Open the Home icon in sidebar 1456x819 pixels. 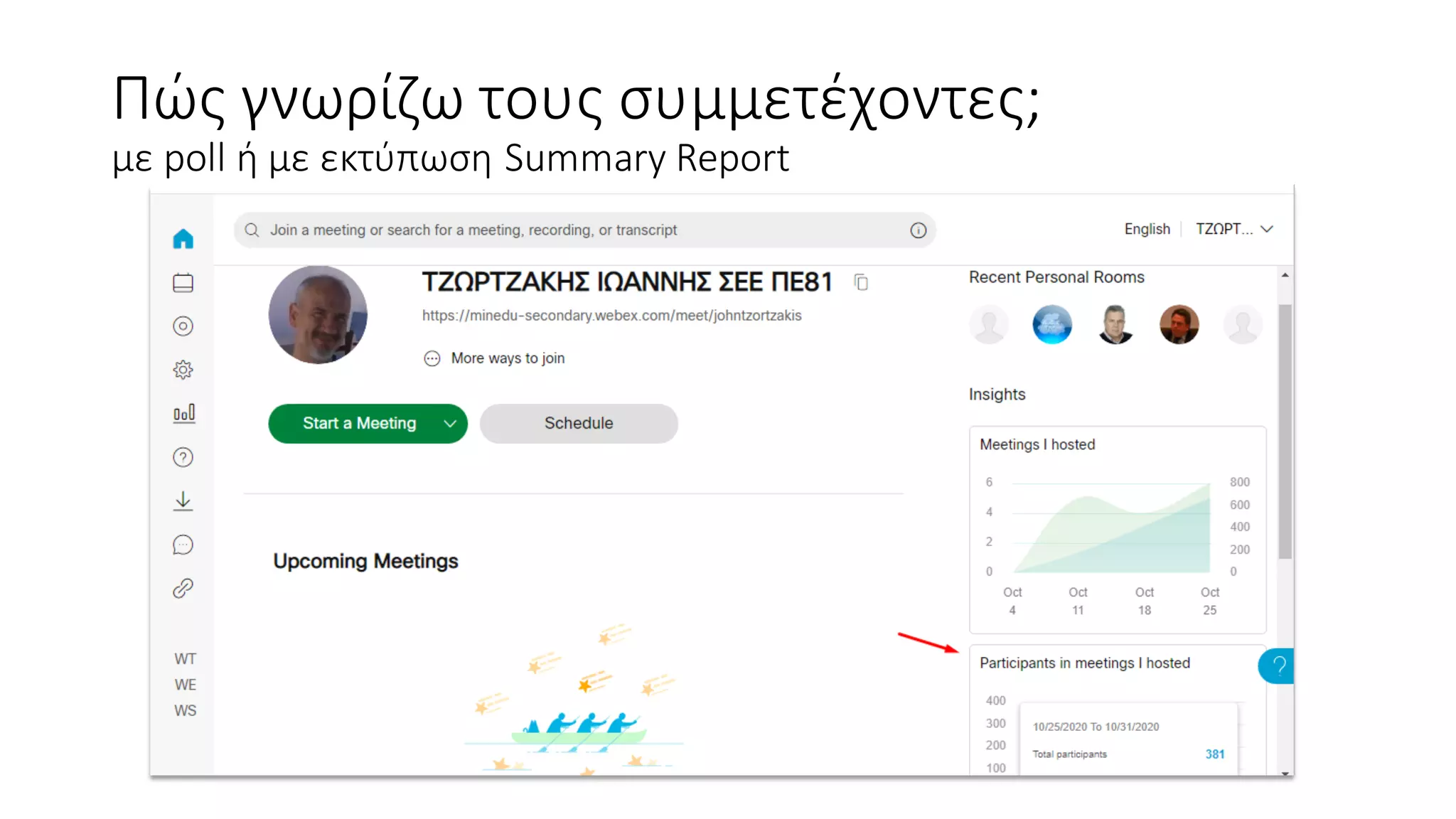click(x=183, y=238)
